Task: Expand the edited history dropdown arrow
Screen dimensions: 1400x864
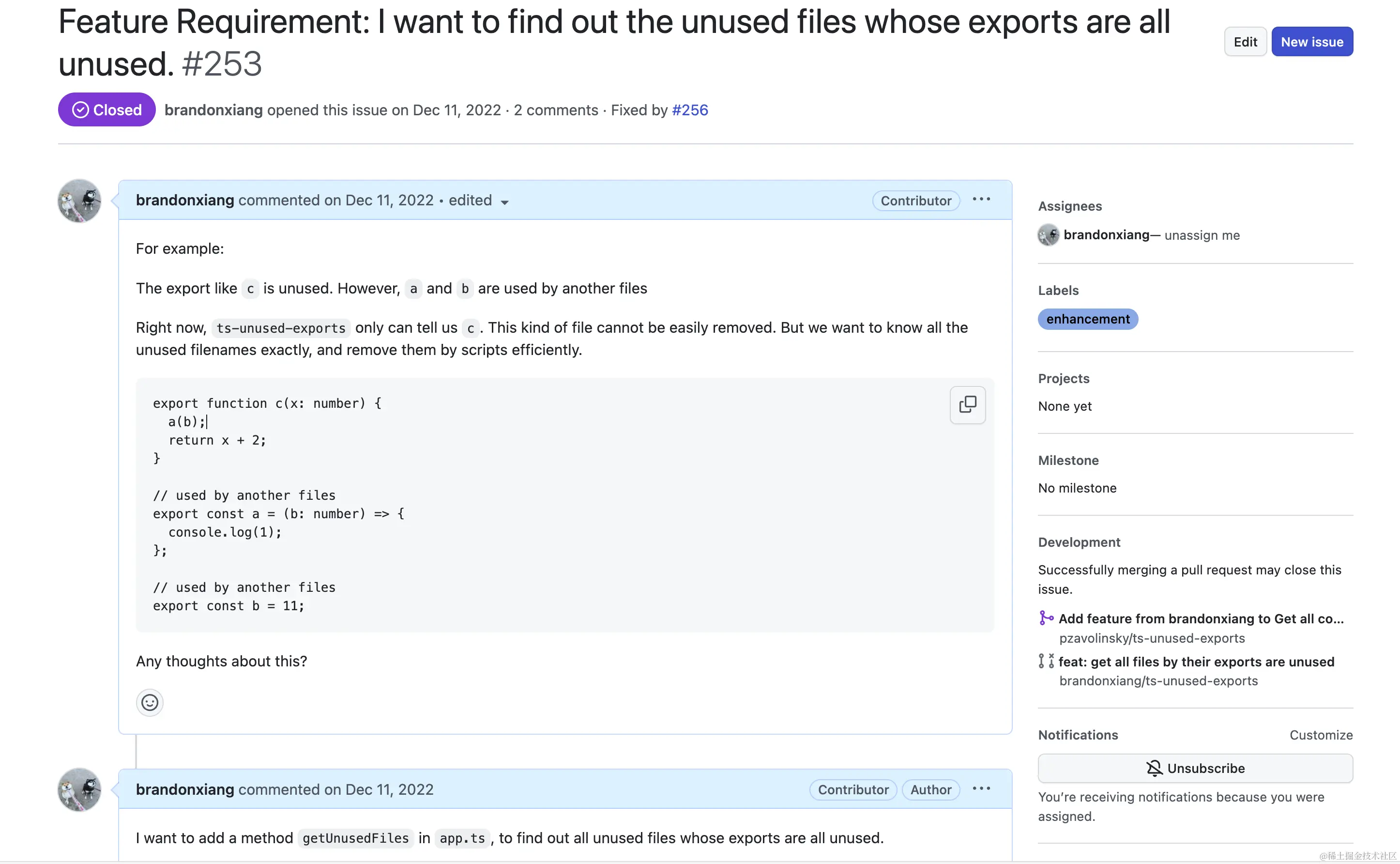Action: [x=504, y=202]
